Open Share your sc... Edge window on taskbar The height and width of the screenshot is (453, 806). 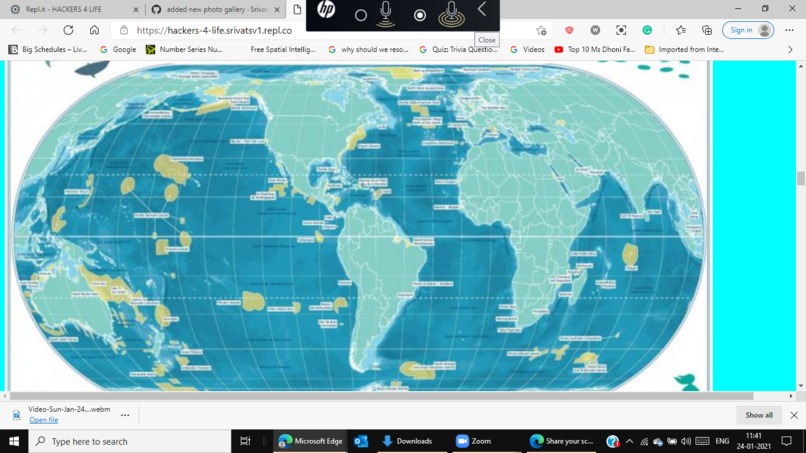click(561, 441)
